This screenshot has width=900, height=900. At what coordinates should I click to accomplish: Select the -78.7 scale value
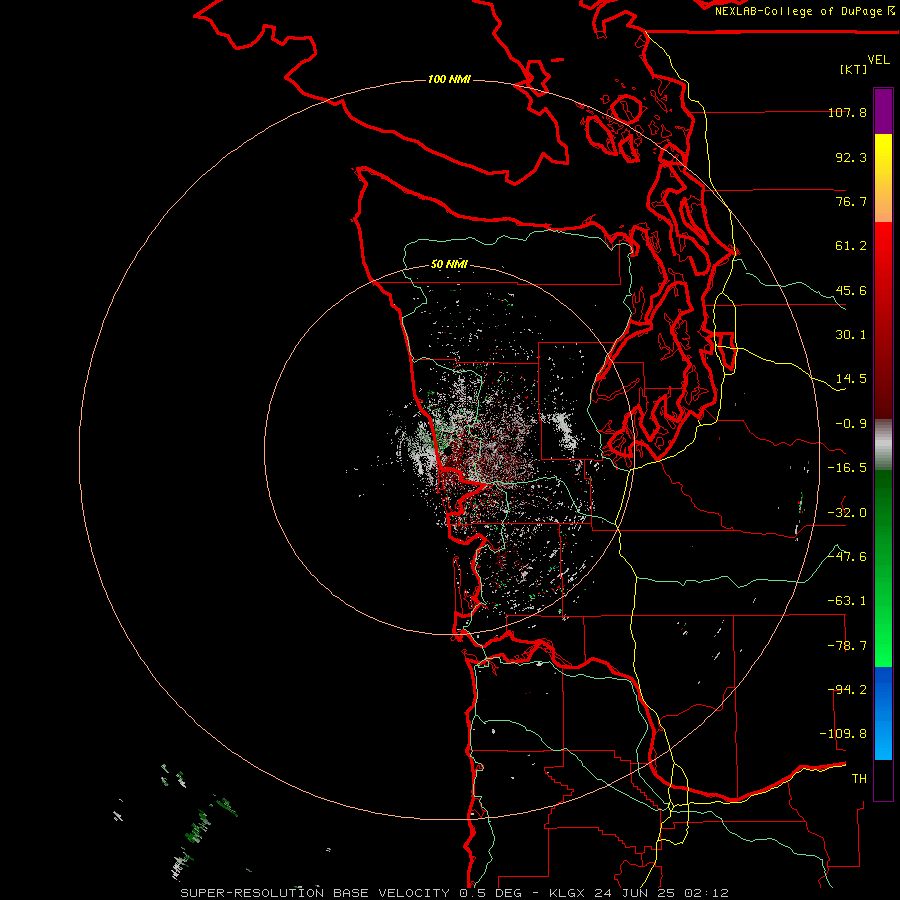coord(847,646)
